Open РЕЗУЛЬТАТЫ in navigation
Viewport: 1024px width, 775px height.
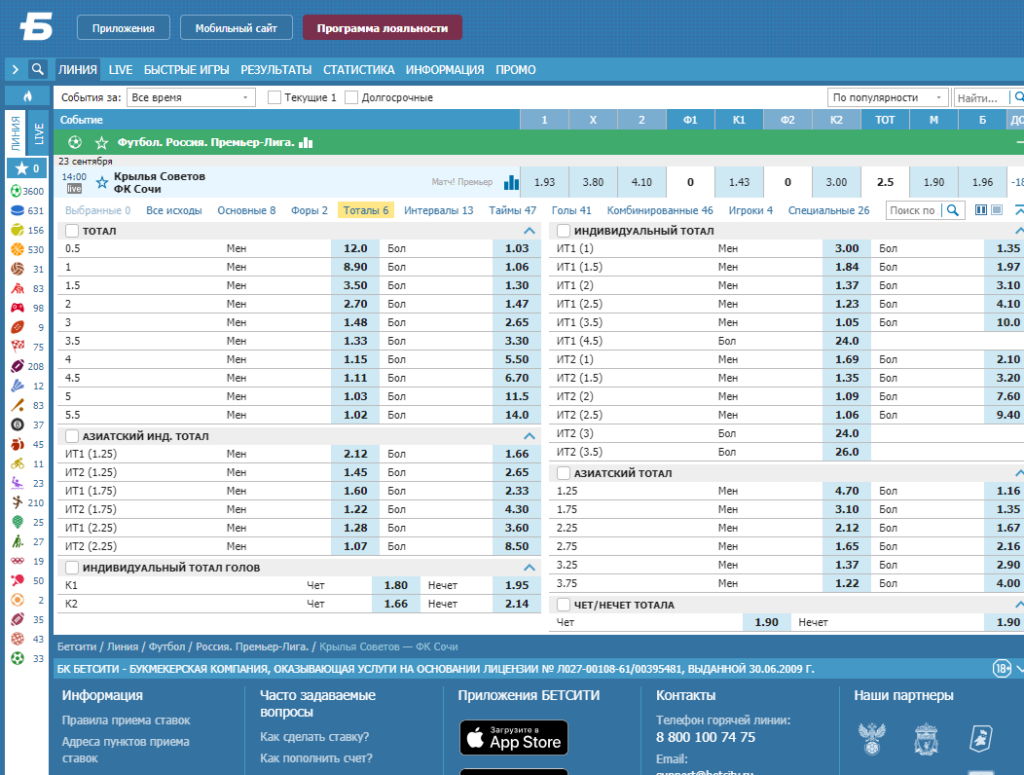click(276, 70)
